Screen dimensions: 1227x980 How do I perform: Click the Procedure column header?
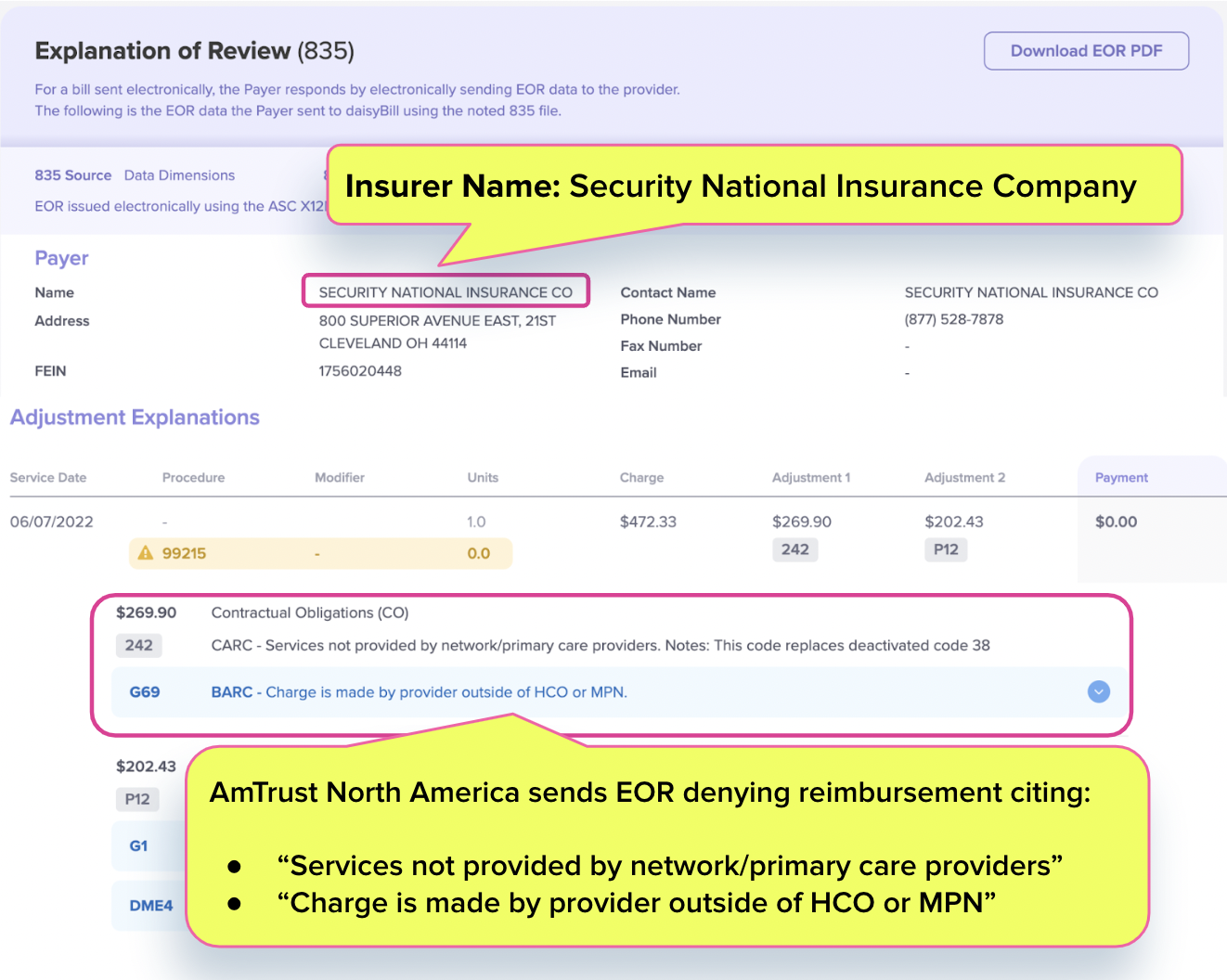point(193,478)
